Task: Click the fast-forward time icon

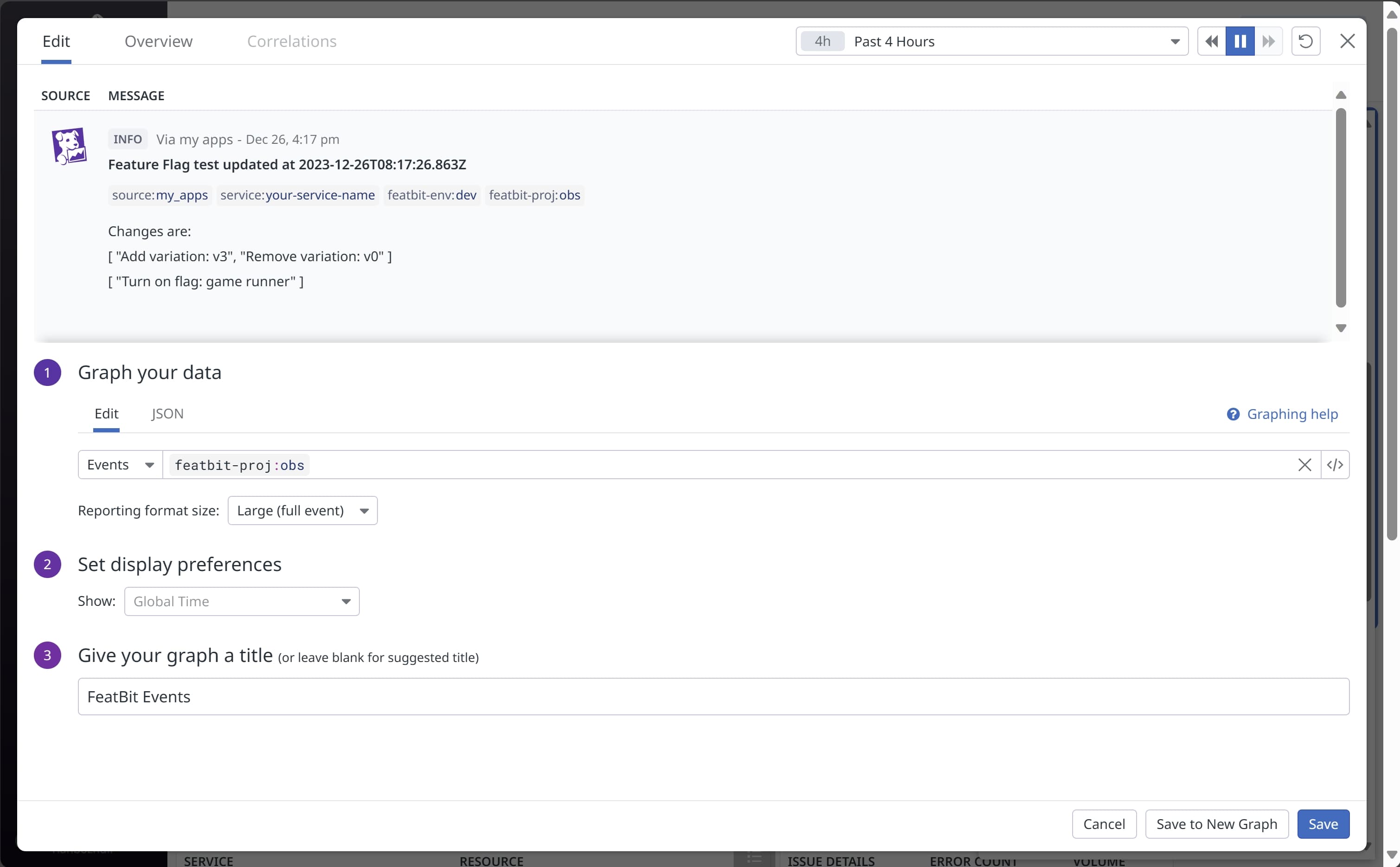Action: click(1268, 41)
